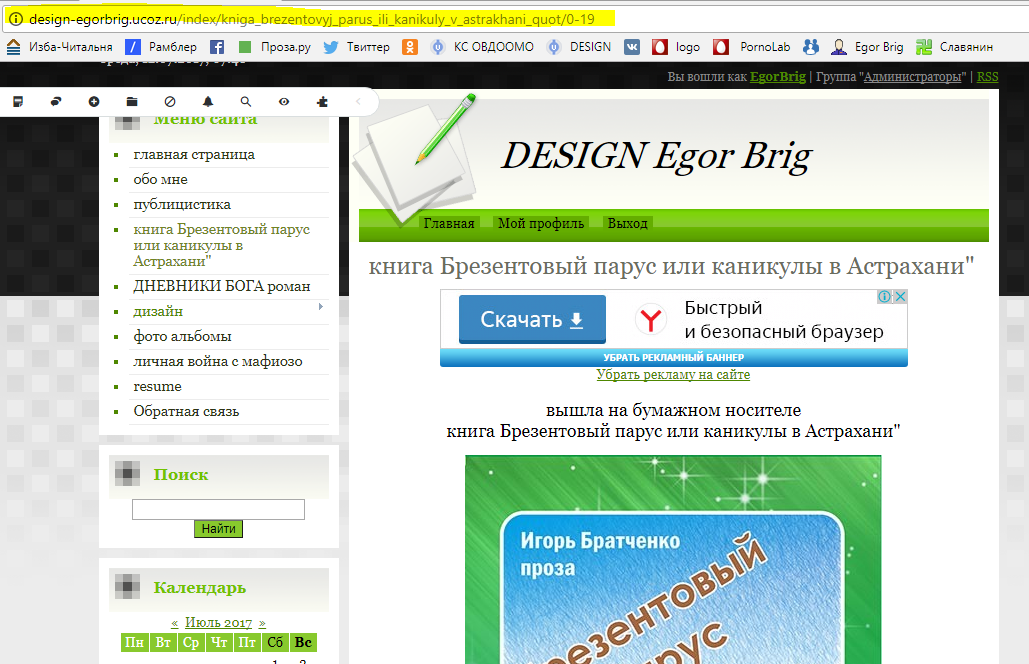Click the puzzle piece modules icon
The image size is (1029, 664).
[x=322, y=102]
